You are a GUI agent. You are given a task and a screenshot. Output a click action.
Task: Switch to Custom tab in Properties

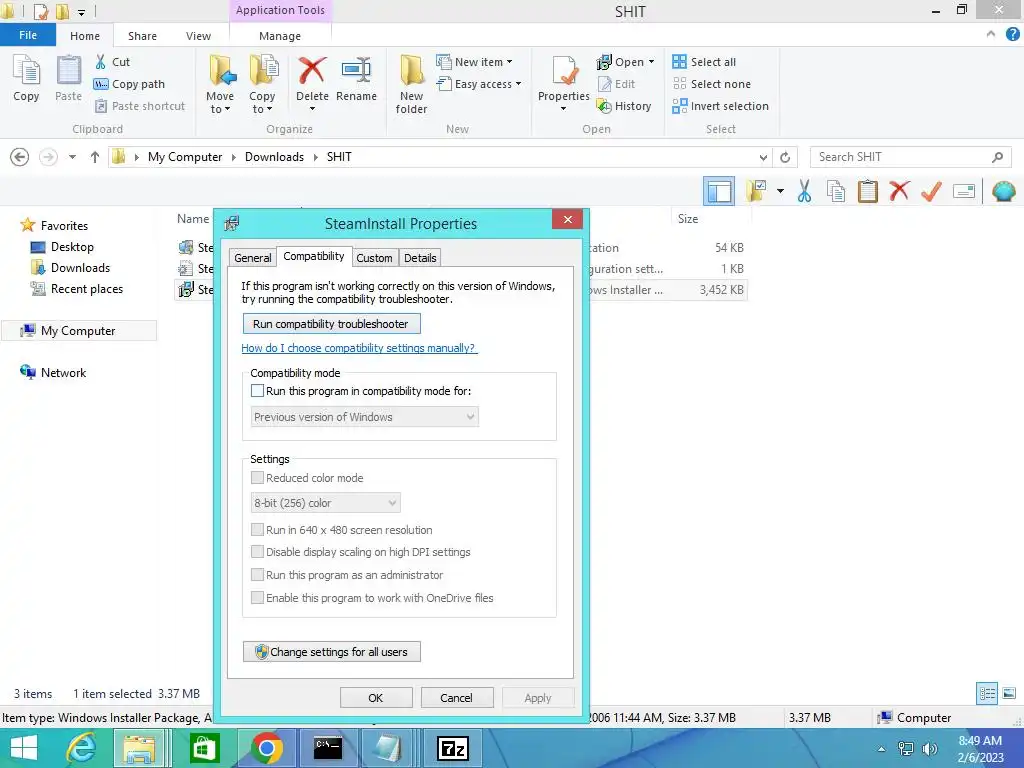(374, 257)
